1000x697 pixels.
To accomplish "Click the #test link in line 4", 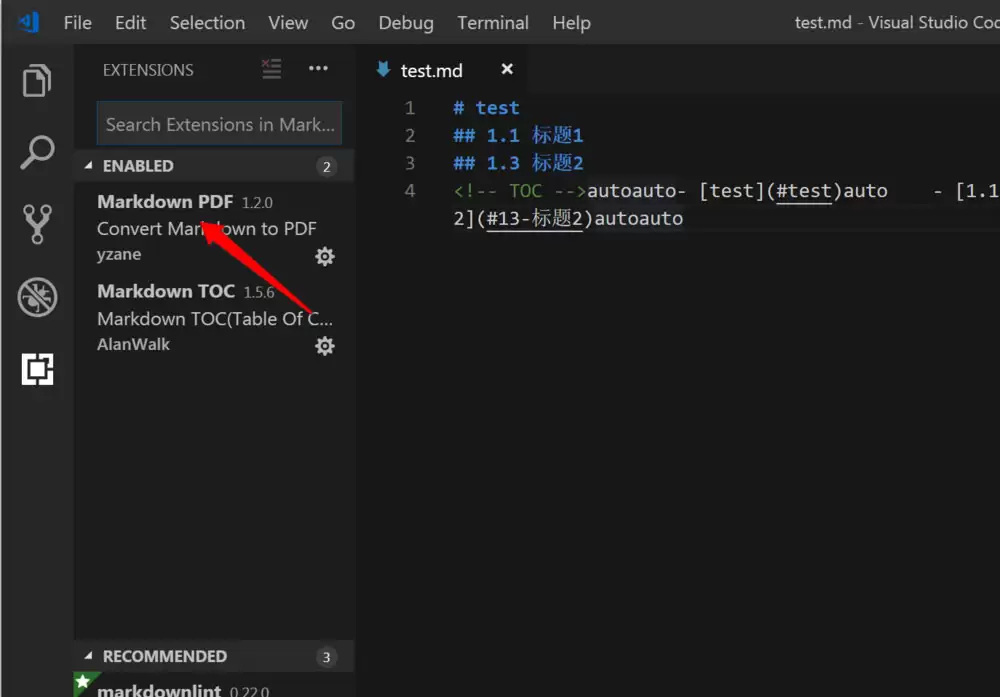I will point(803,191).
